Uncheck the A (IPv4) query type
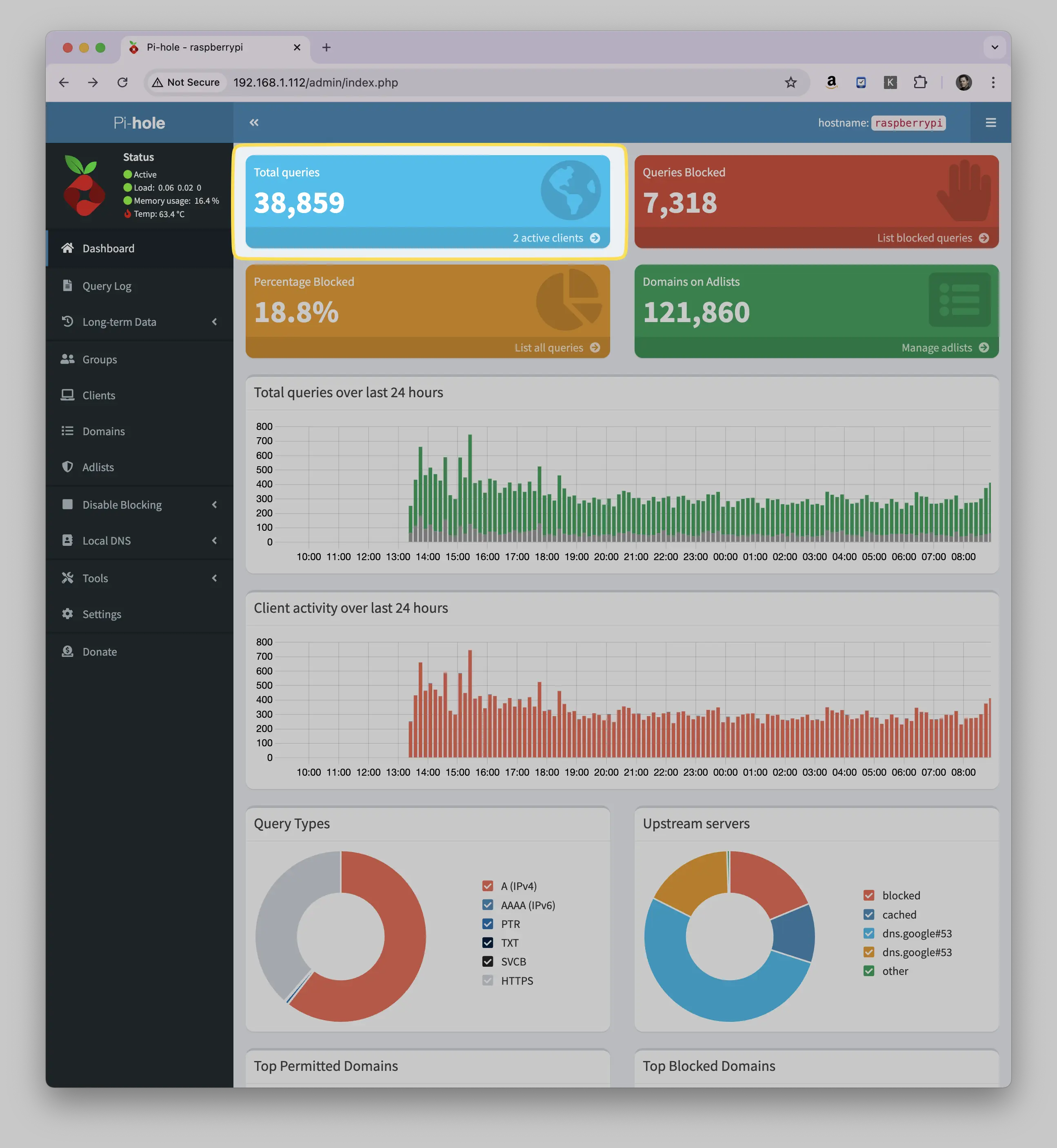Viewport: 1057px width, 1148px height. coord(487,886)
